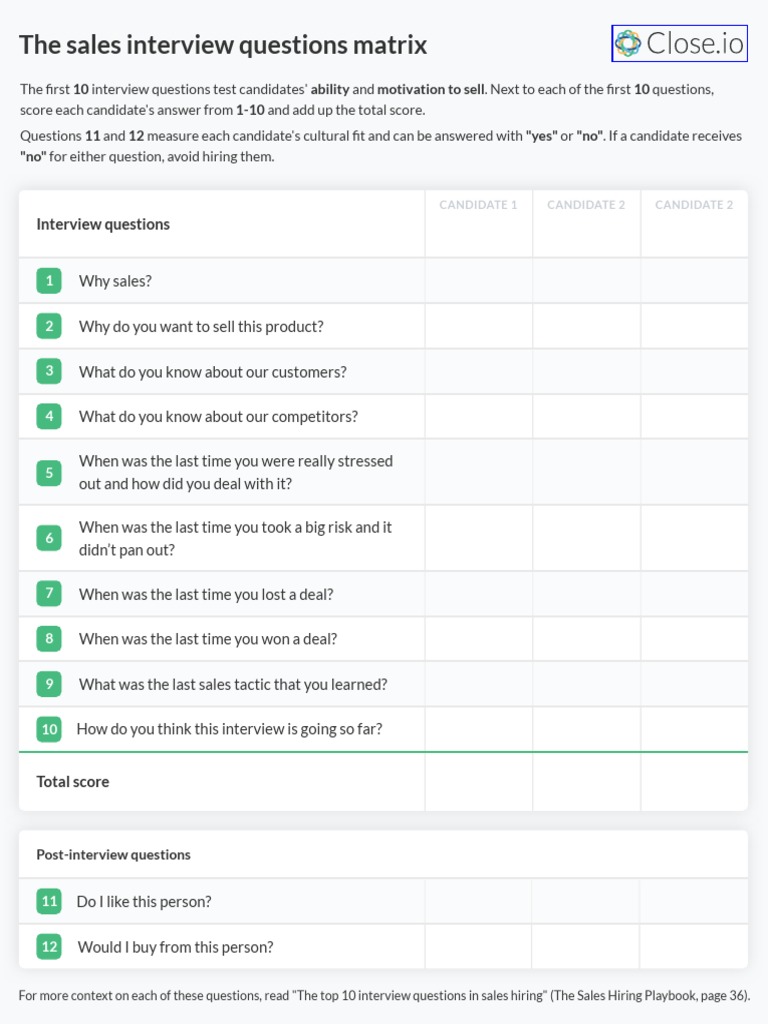
Task: Click the 'Would I buy from this person?' question
Action: [x=175, y=947]
